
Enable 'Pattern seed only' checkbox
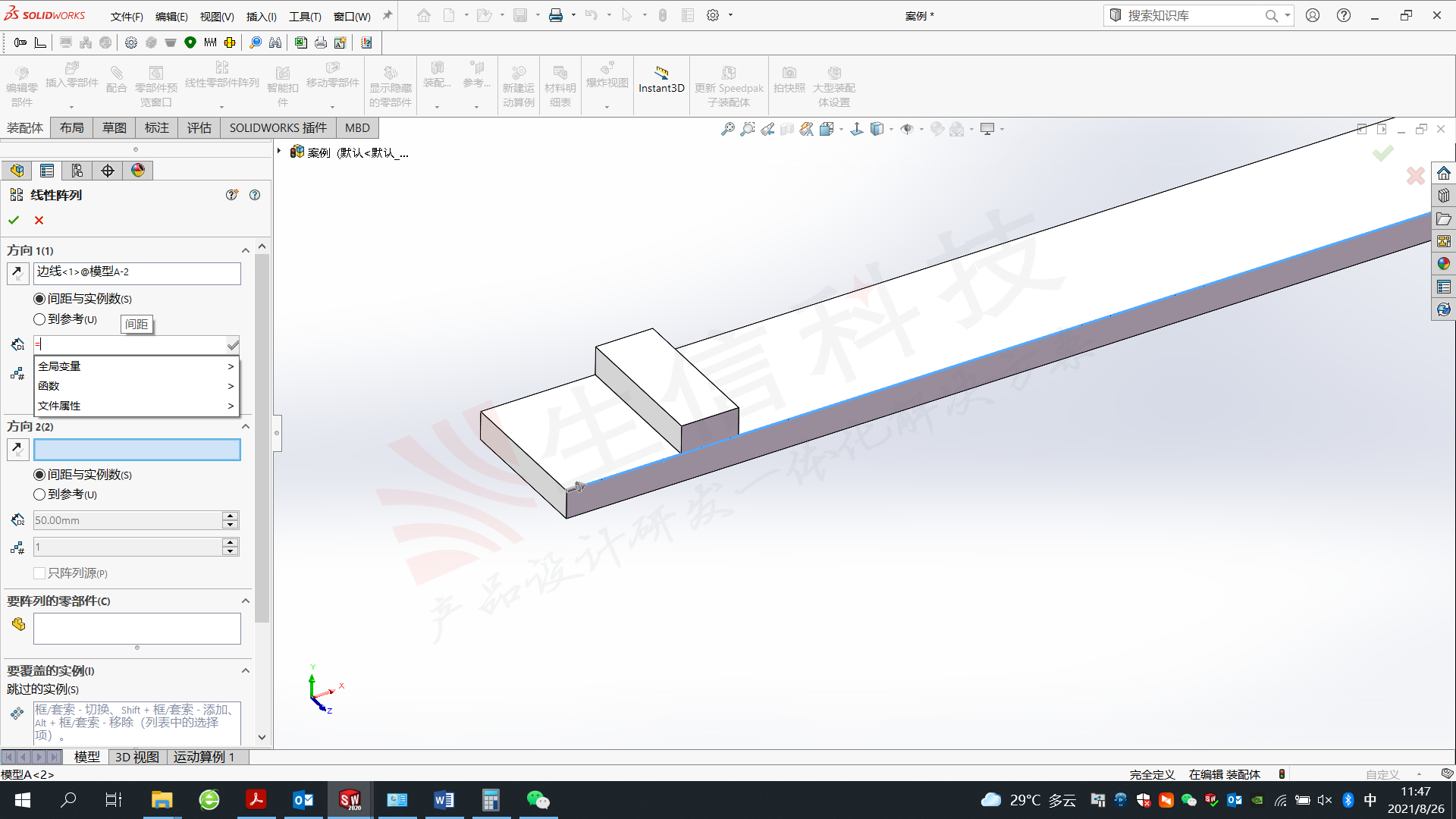point(39,573)
